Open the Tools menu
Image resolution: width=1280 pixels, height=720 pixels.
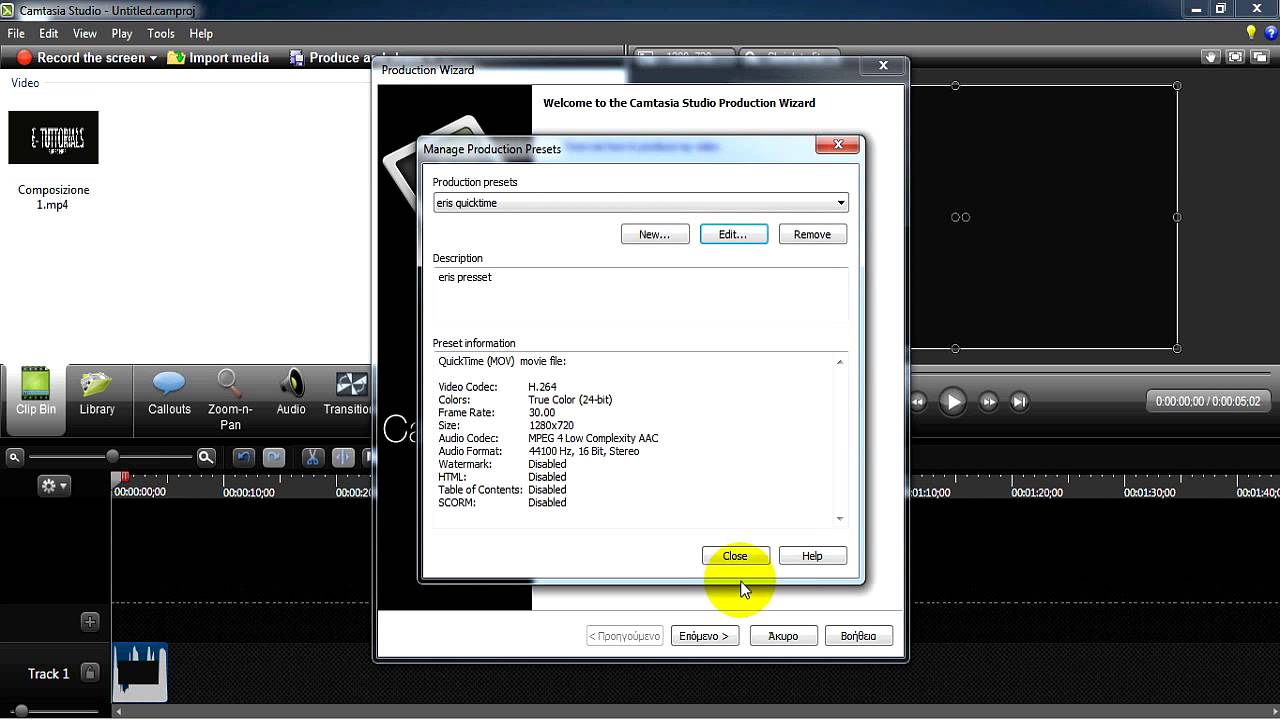tap(161, 33)
